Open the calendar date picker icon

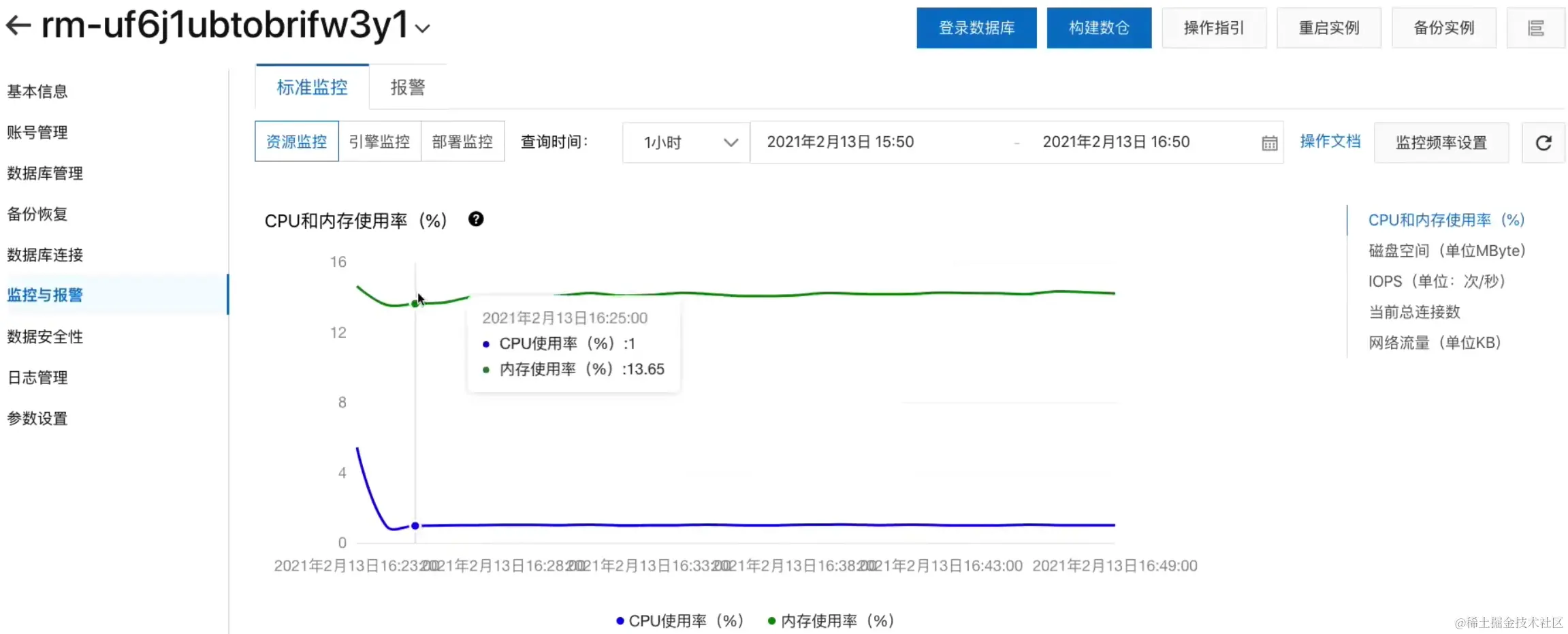[1269, 143]
